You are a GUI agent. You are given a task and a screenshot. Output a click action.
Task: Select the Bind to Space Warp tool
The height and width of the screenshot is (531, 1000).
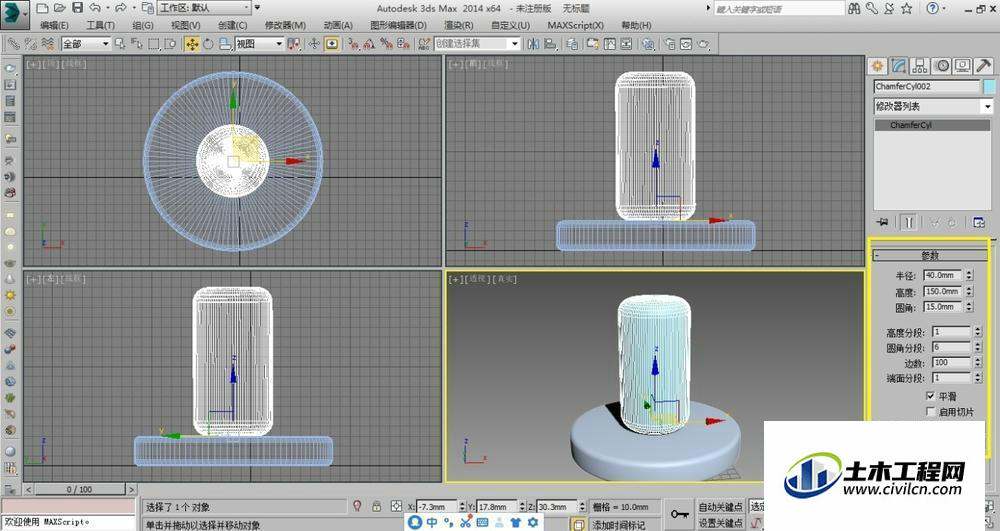point(47,43)
